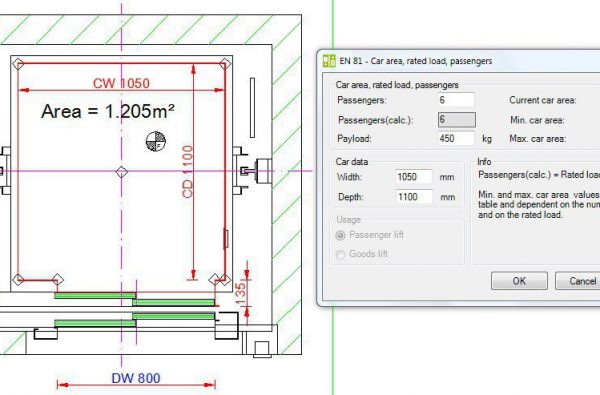This screenshot has height=395, width=600.
Task: Select the Goods lift radio button
Action: (x=340, y=255)
